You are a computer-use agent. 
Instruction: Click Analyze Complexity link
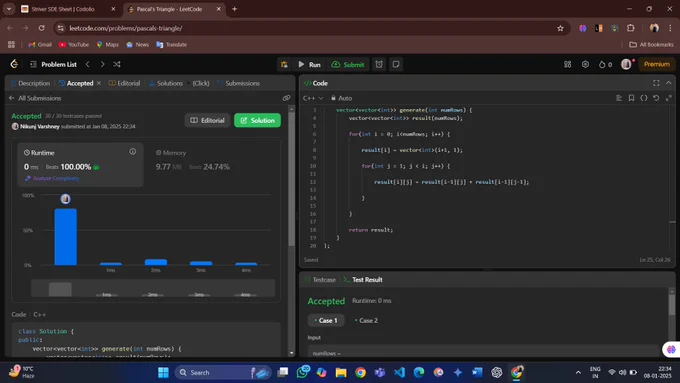point(52,178)
